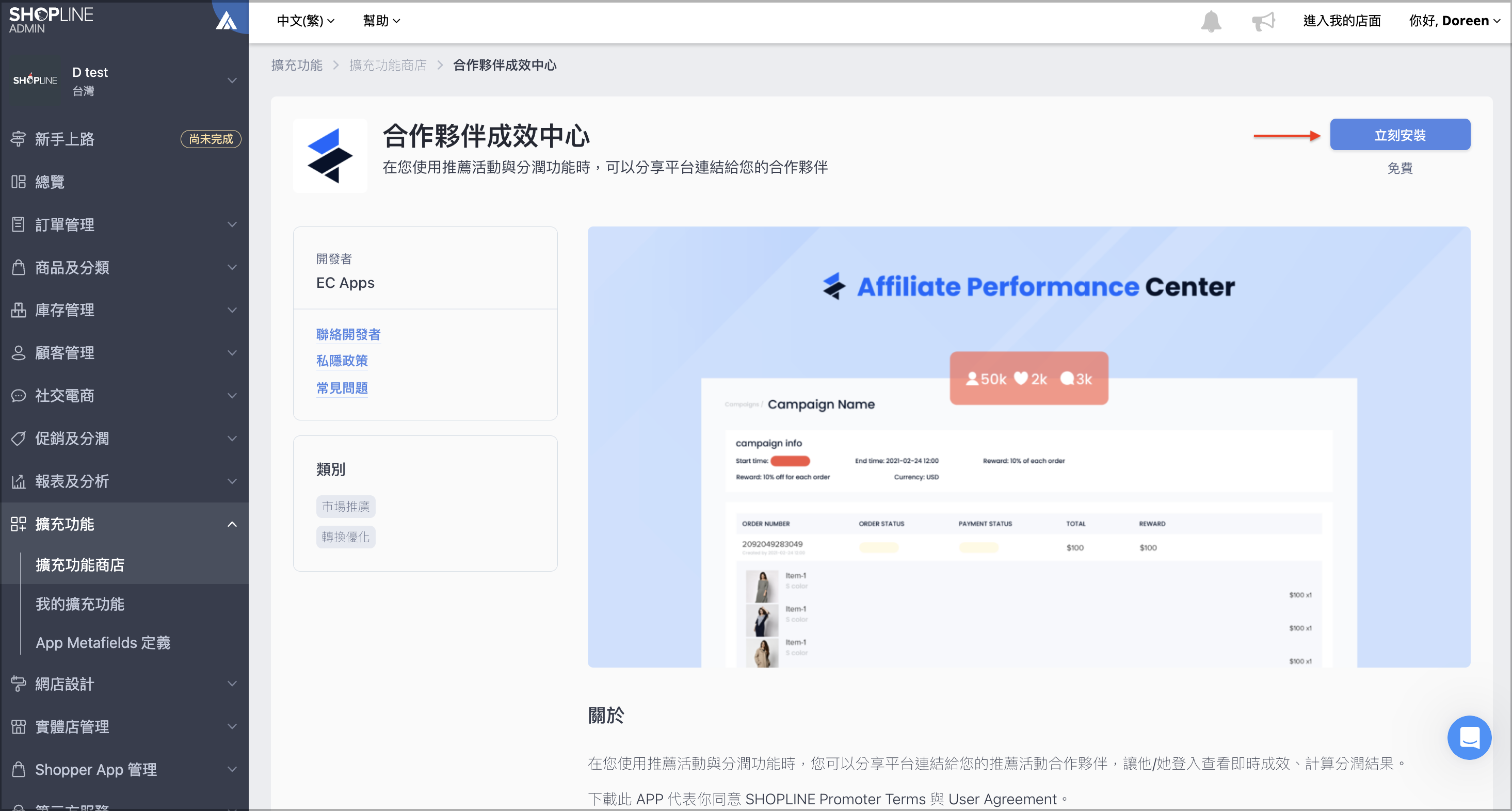
Task: Click the 顧客管理 person icon
Action: click(x=18, y=353)
